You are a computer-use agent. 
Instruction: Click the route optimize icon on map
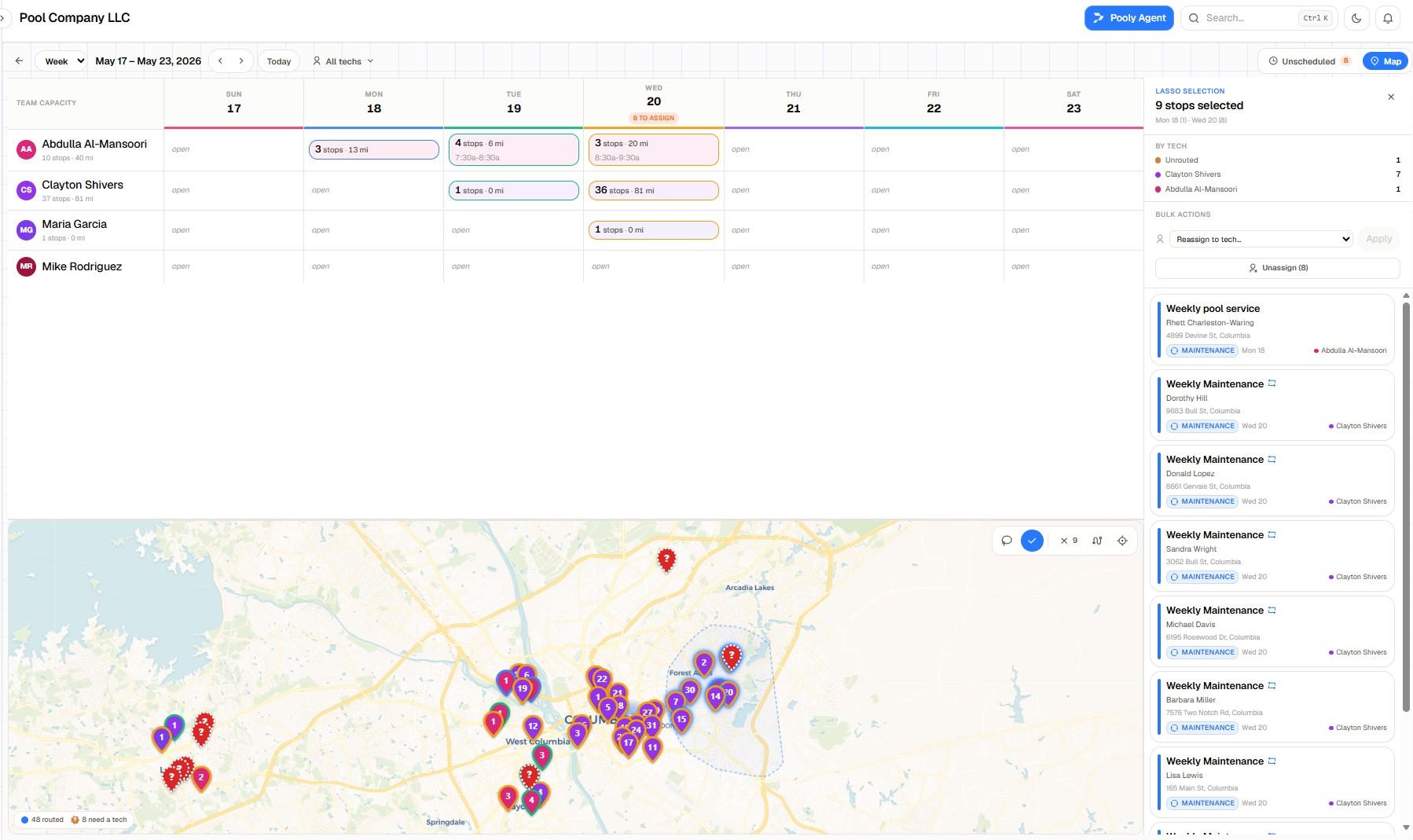tap(1097, 541)
